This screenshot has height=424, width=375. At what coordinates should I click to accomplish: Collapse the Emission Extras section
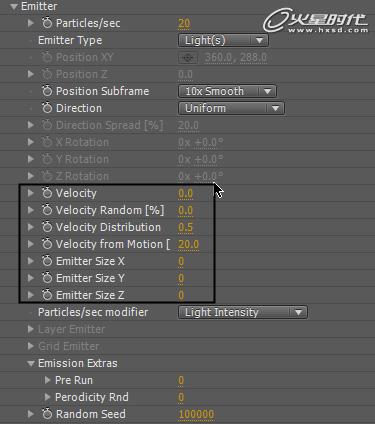click(x=31, y=363)
